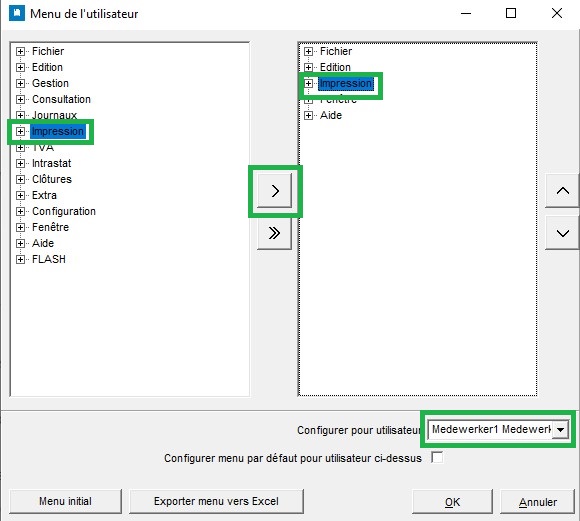The height and width of the screenshot is (521, 580).
Task: Click the Menu initial button
Action: tap(65, 501)
